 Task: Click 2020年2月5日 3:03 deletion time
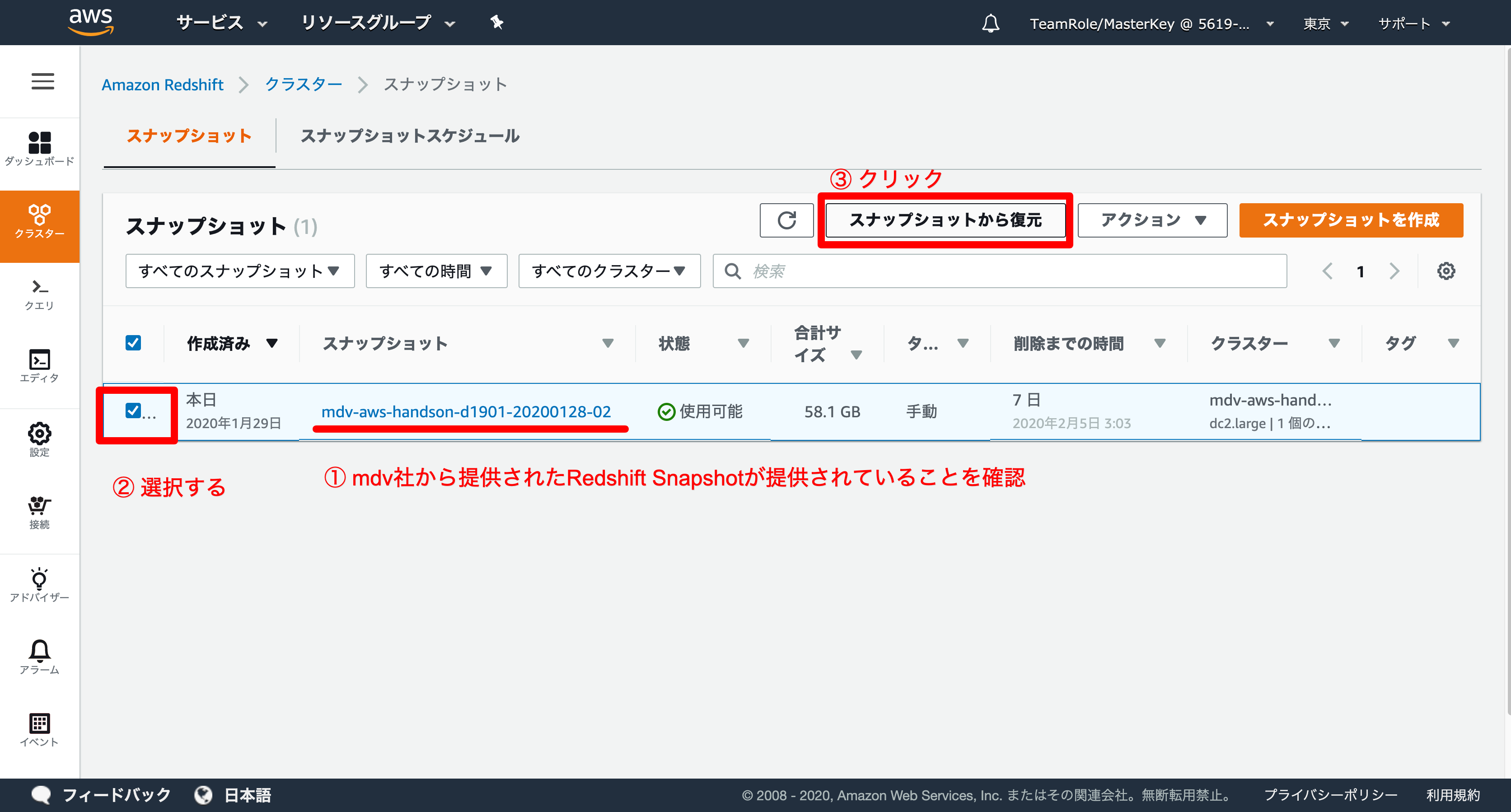(1071, 424)
